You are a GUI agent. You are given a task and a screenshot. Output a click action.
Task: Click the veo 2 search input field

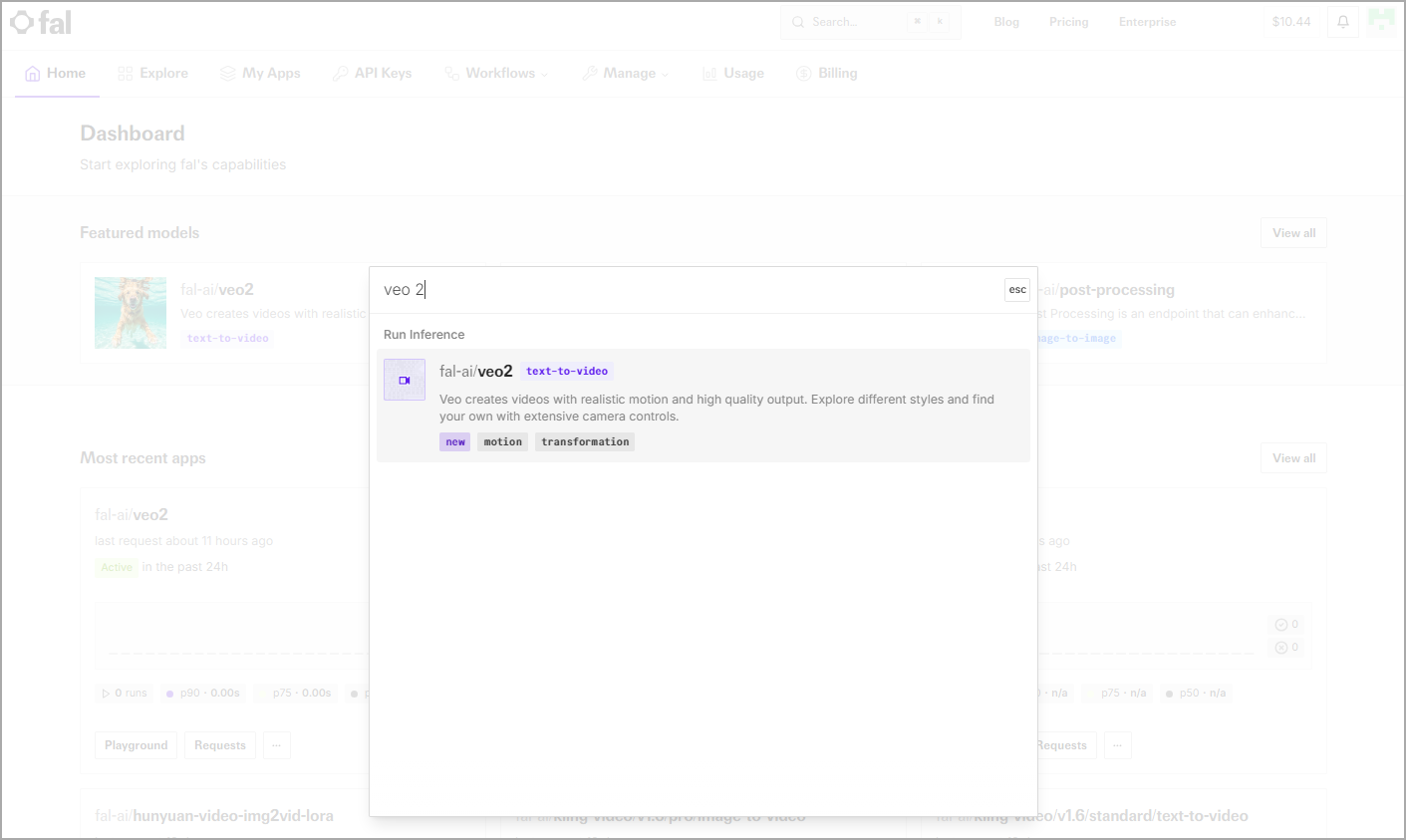(688, 290)
